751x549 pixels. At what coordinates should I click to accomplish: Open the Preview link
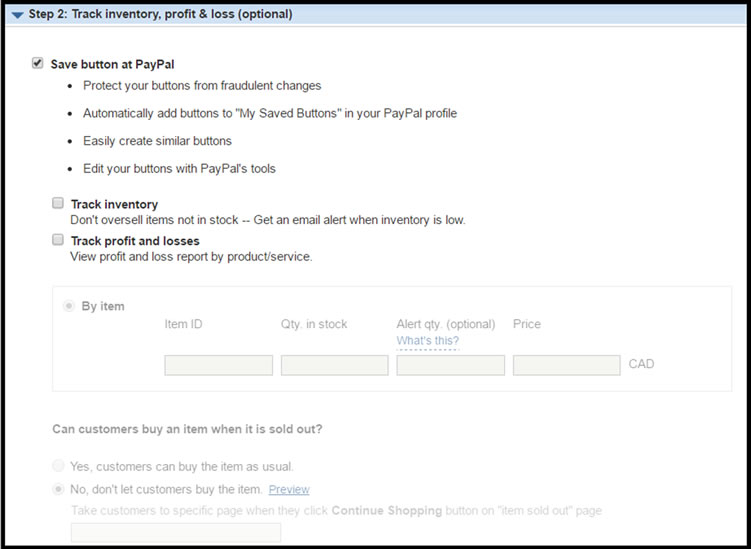pyautogui.click(x=289, y=490)
